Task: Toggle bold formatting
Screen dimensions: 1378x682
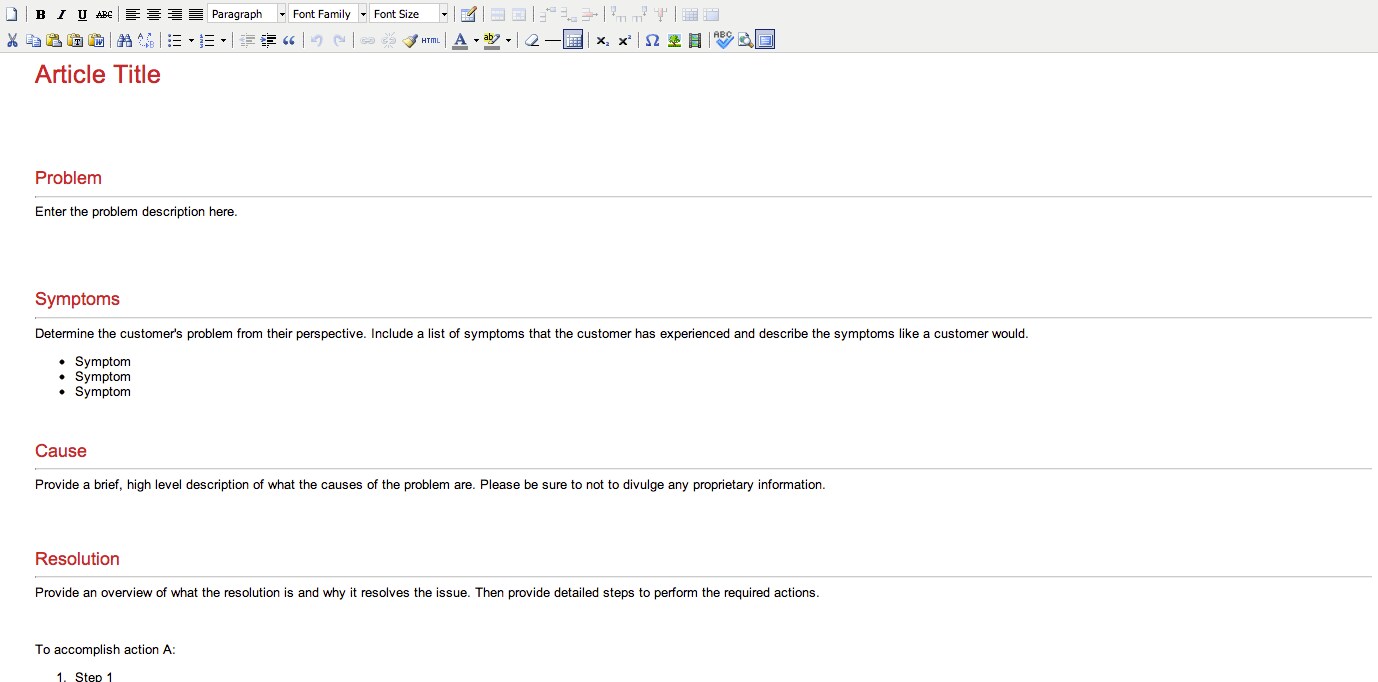Action: pos(40,14)
